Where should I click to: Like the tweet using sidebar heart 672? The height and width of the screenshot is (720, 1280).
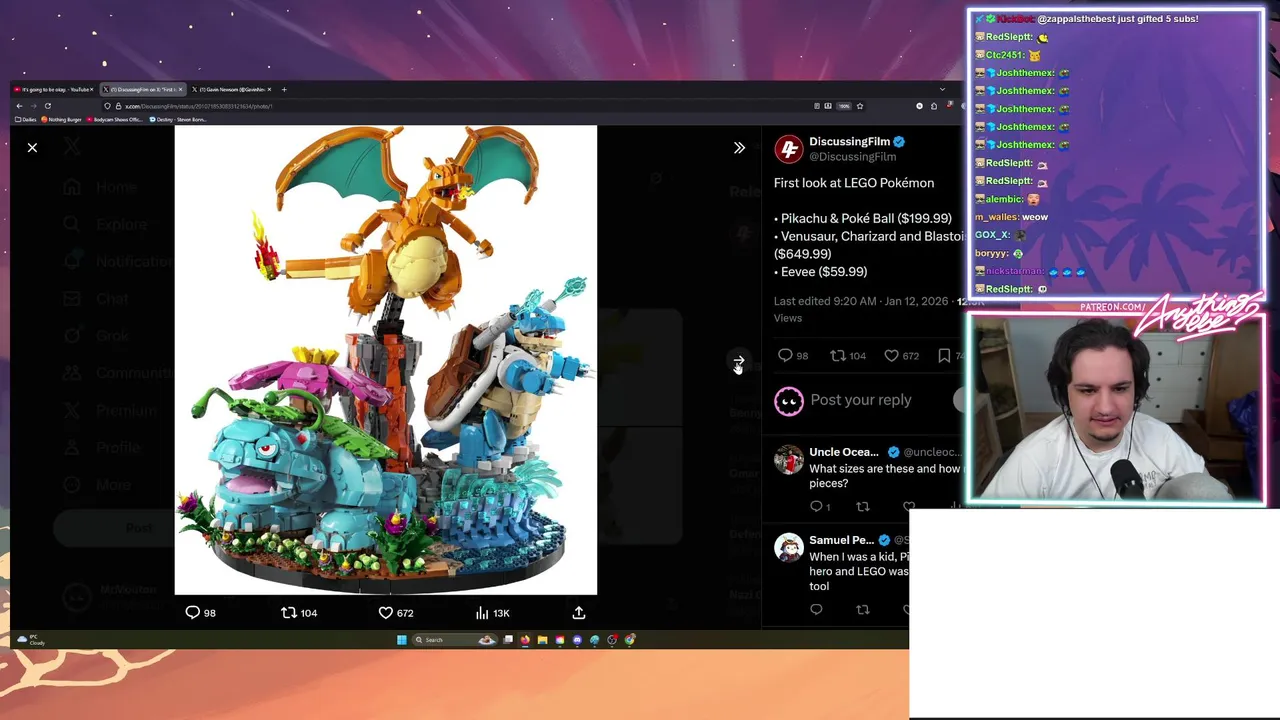[x=892, y=356]
